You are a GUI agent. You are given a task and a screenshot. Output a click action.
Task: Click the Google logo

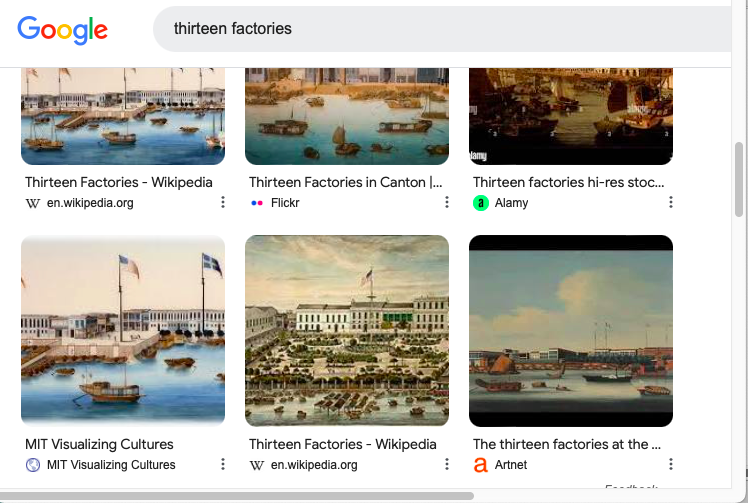[x=62, y=29]
